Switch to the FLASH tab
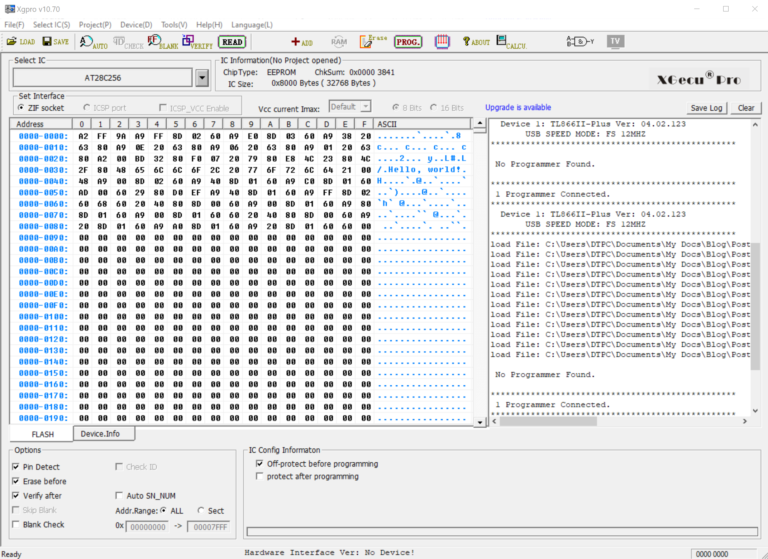 pyautogui.click(x=42, y=434)
